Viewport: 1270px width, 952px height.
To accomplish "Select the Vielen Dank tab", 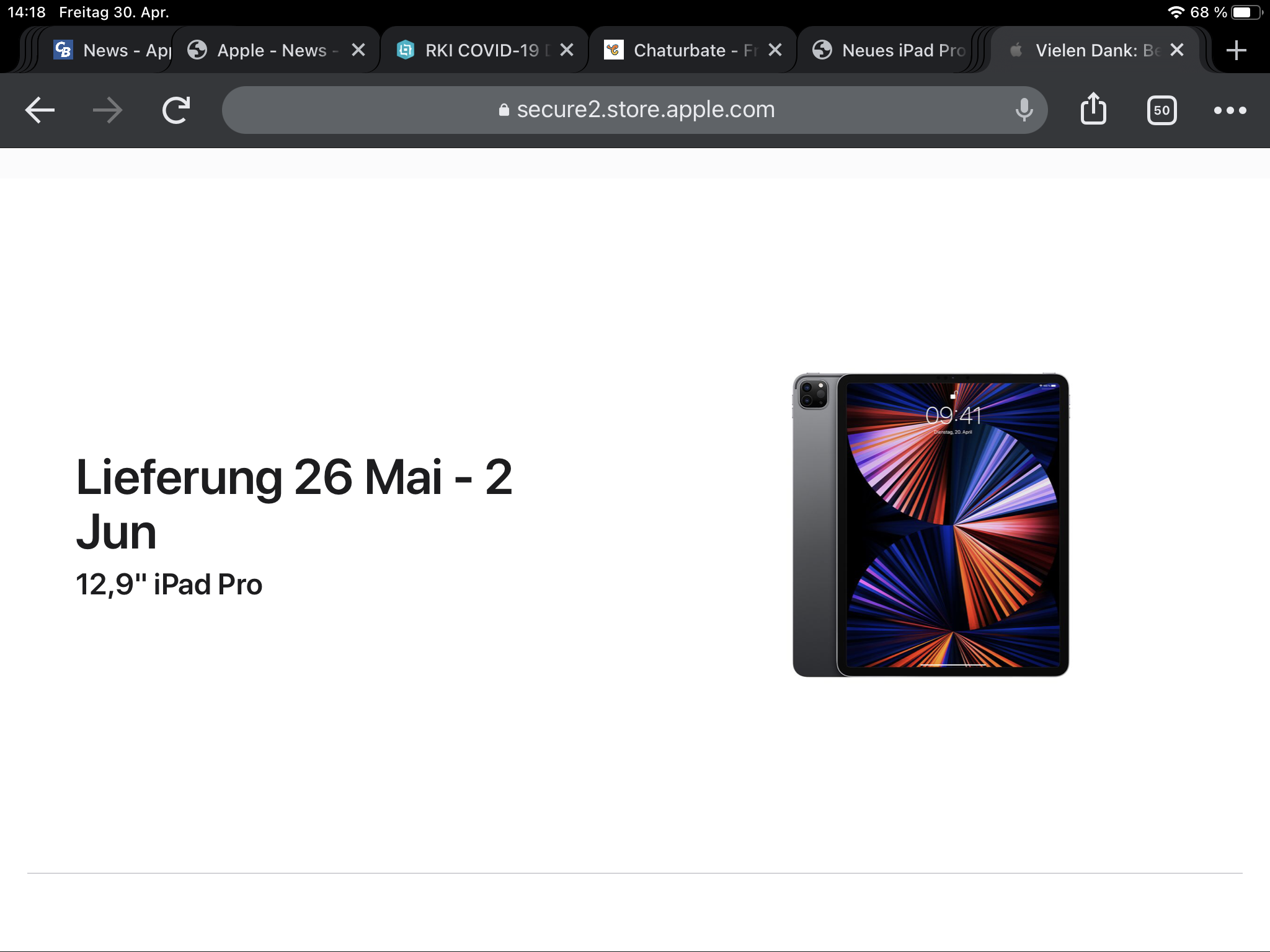I will [x=1085, y=50].
